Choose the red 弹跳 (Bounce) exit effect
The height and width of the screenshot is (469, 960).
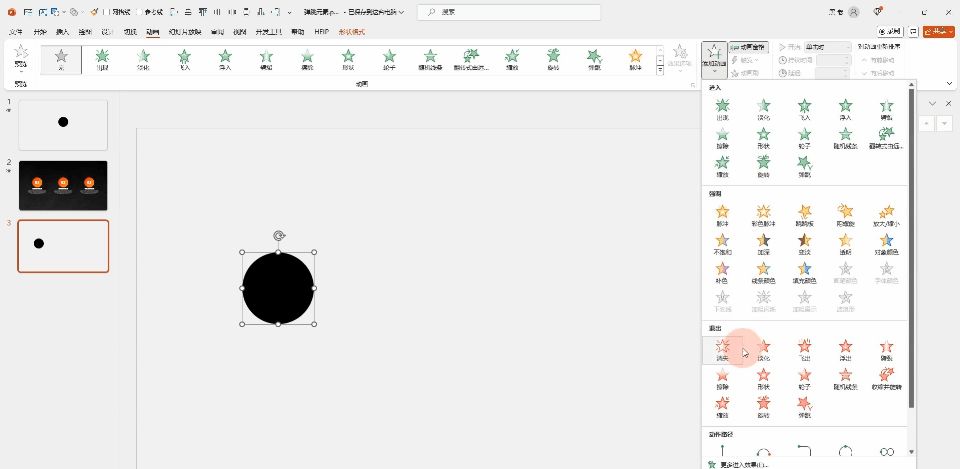click(804, 408)
